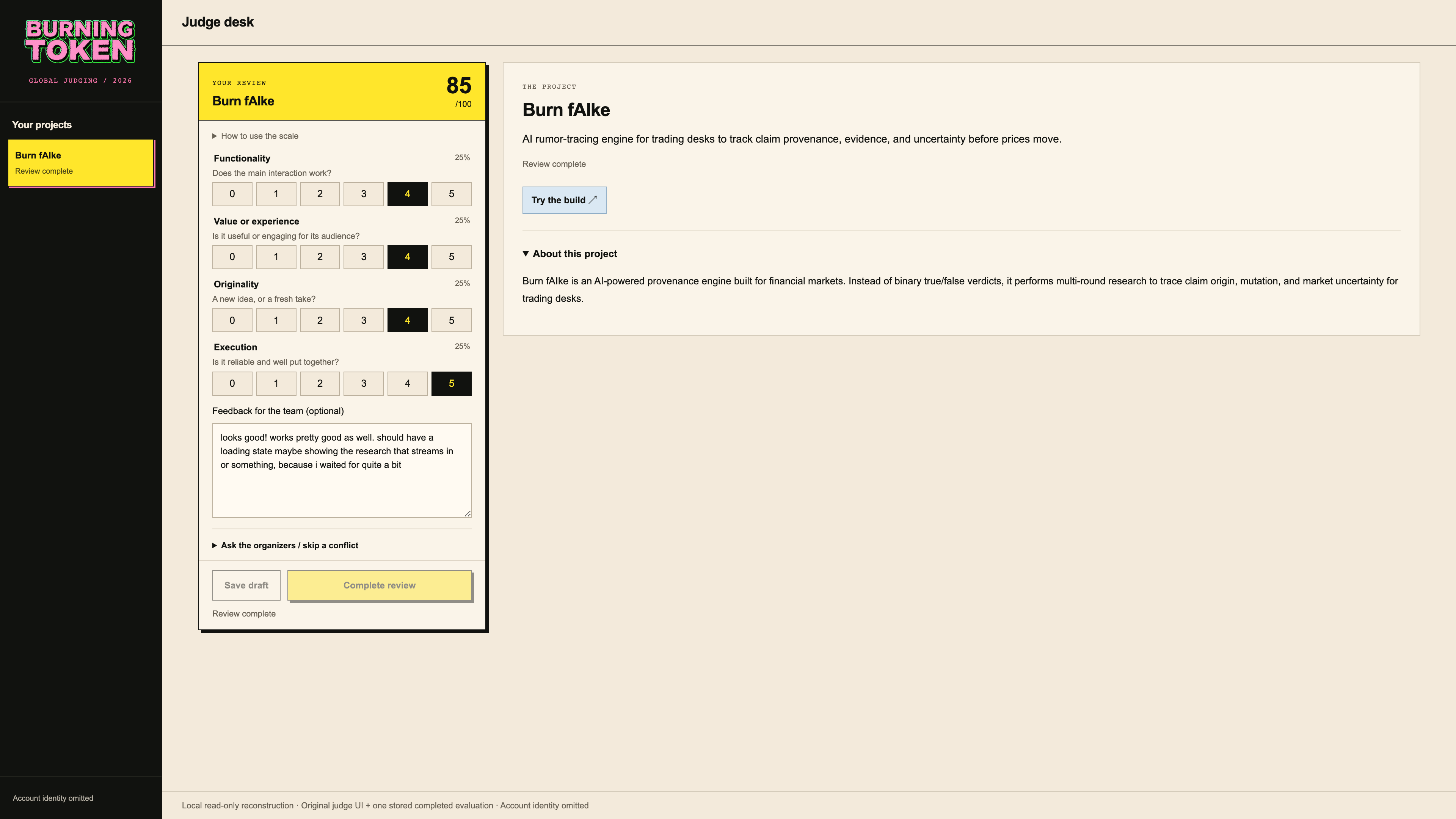The width and height of the screenshot is (1456, 819).
Task: Set Execution score to 4
Action: pos(408,383)
